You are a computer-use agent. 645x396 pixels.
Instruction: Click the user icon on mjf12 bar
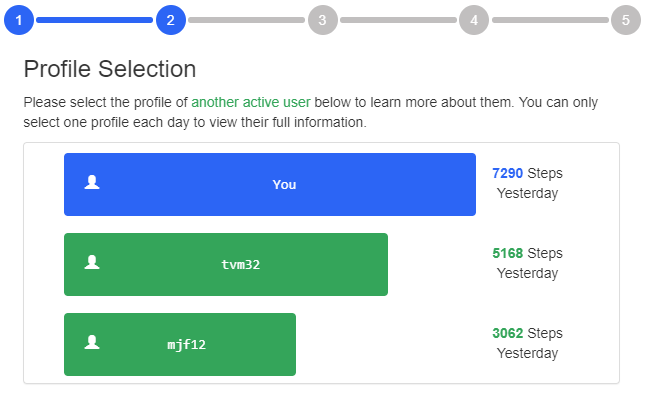pos(92,342)
